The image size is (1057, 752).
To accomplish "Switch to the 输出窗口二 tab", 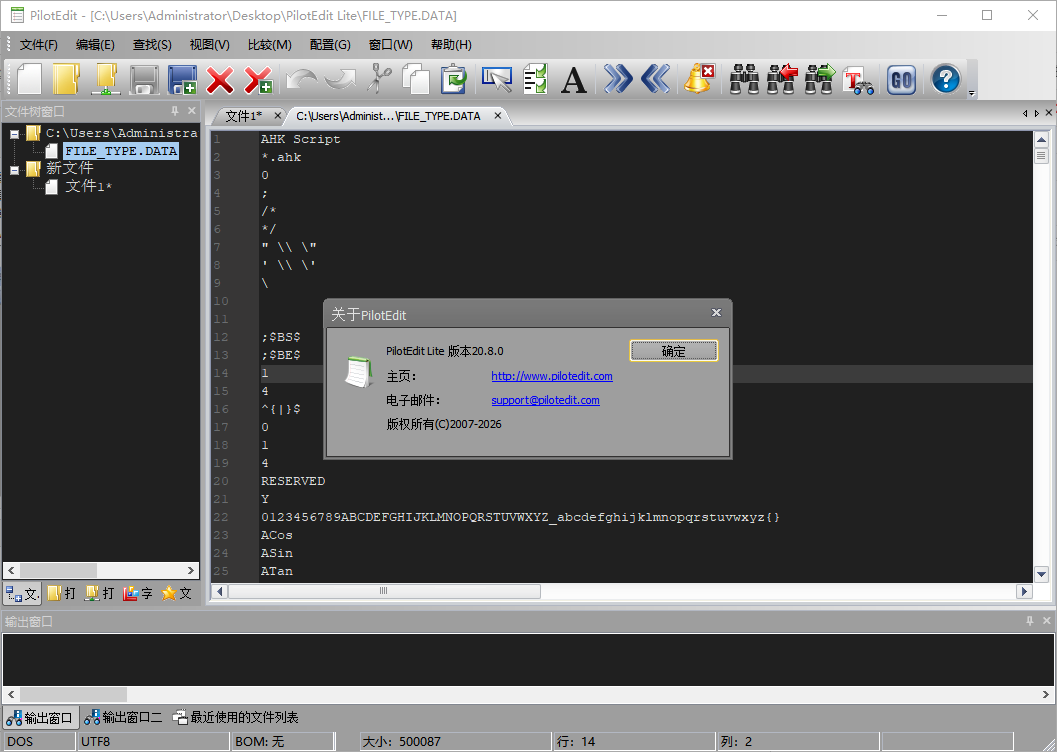I will [x=123, y=718].
